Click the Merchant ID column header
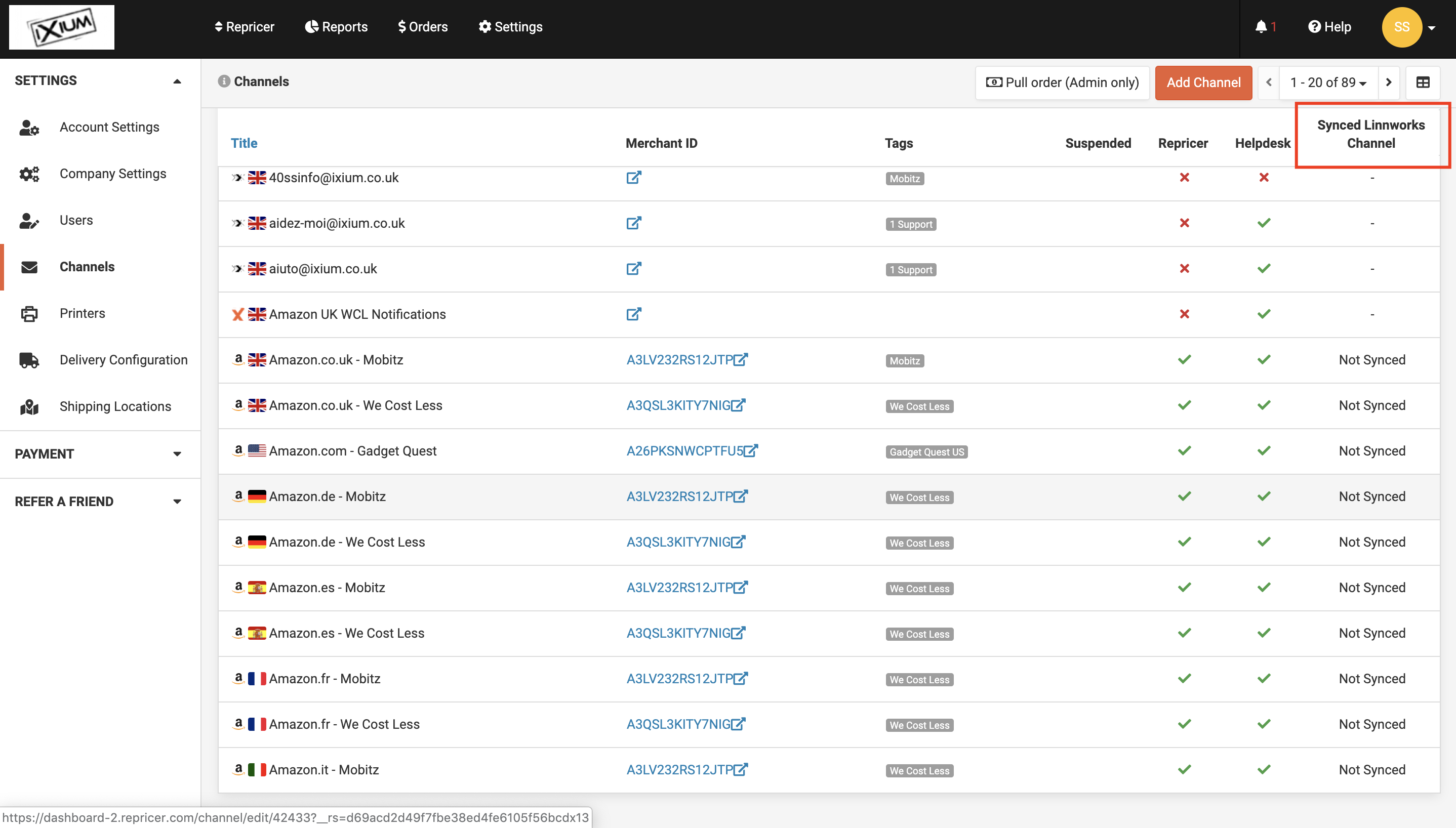 click(662, 143)
